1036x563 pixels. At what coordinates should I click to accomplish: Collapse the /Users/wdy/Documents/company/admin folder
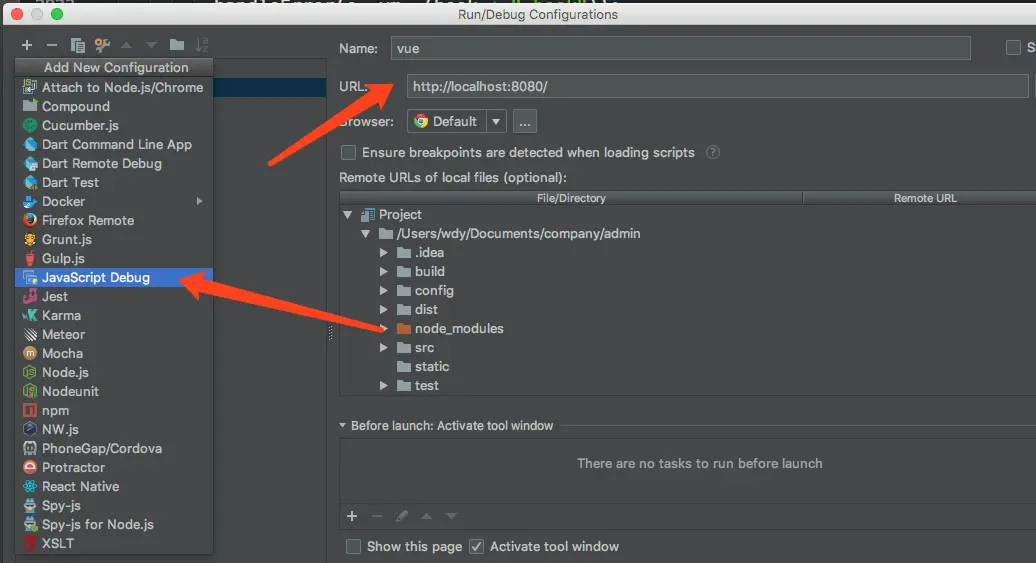pos(365,234)
